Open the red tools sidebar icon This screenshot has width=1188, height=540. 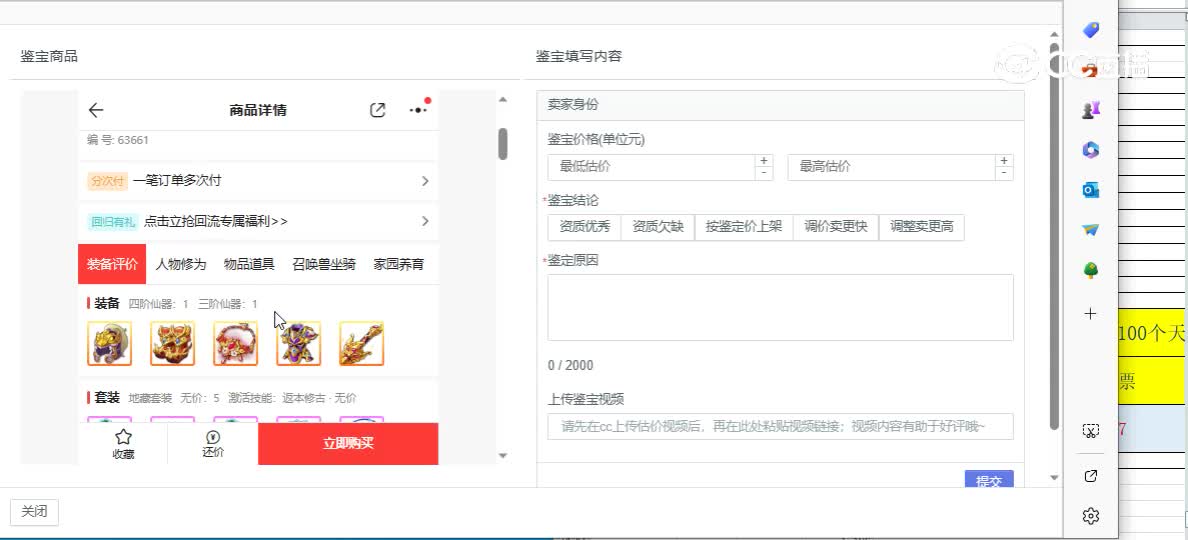pos(1091,70)
